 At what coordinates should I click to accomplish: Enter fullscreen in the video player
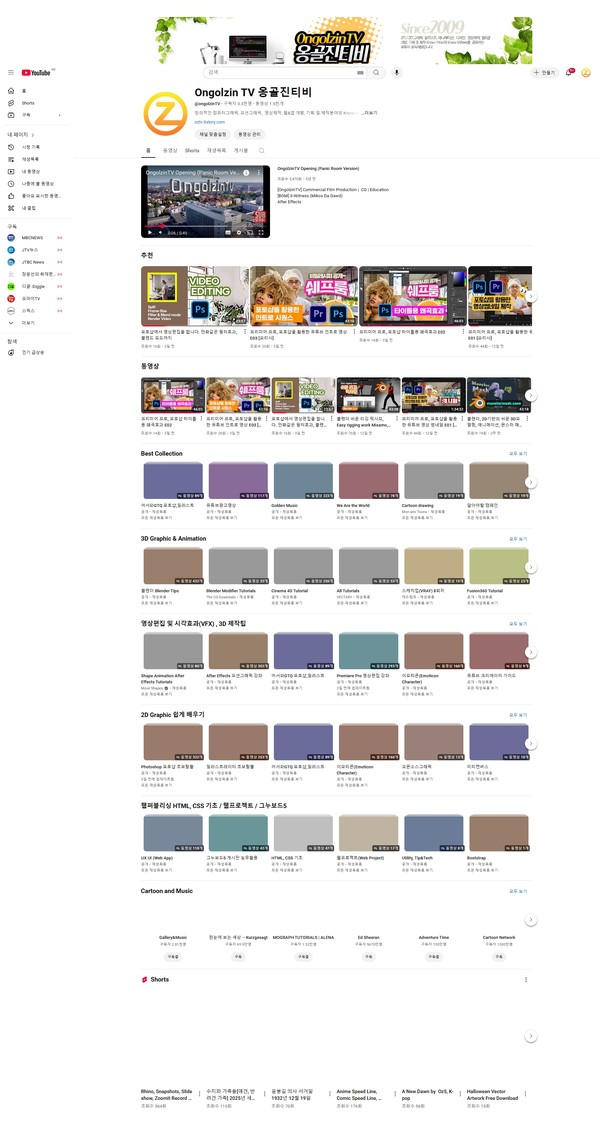(261, 233)
